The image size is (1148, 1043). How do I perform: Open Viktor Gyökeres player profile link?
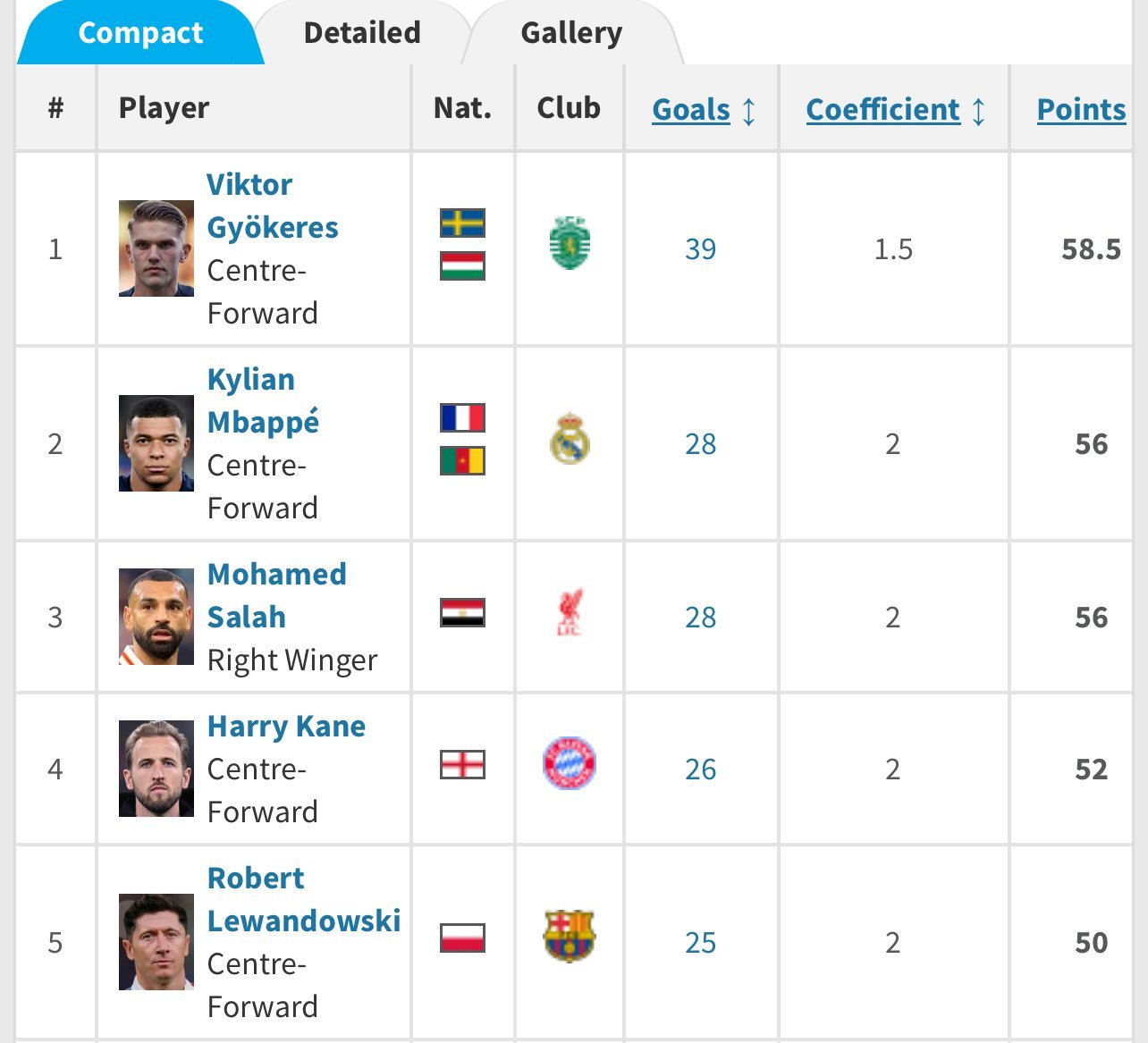[x=273, y=206]
